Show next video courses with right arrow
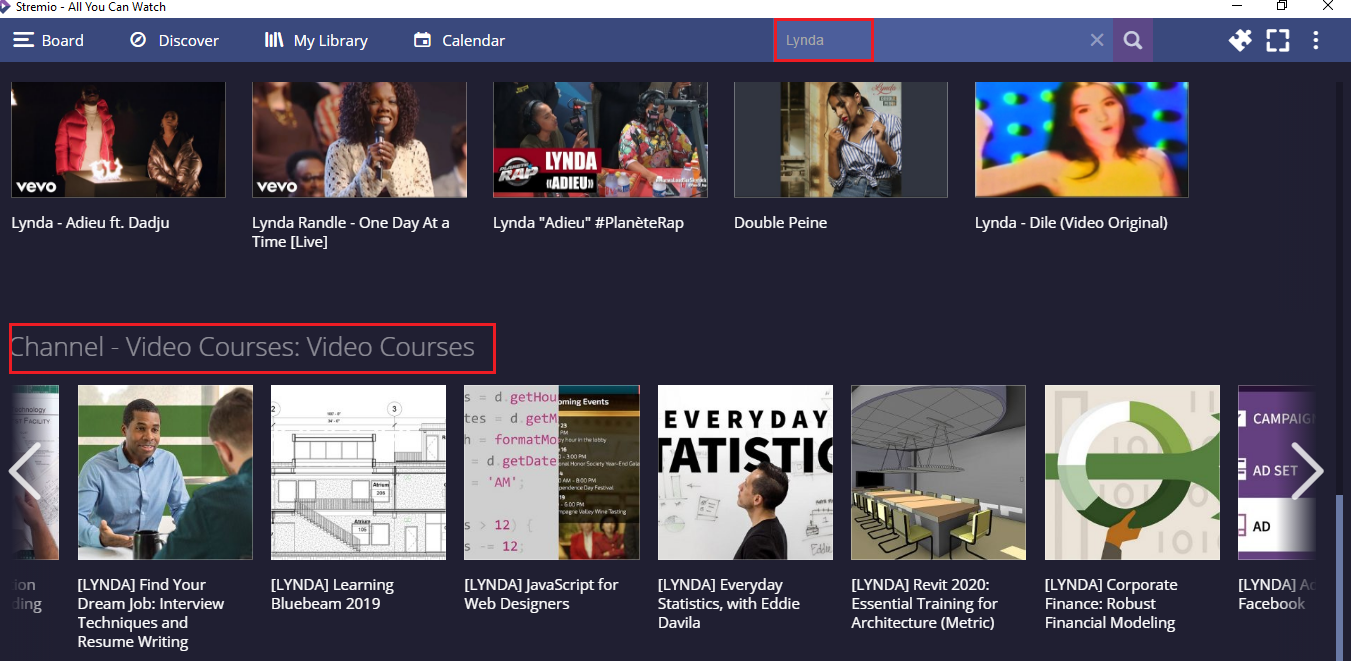 click(x=1306, y=471)
